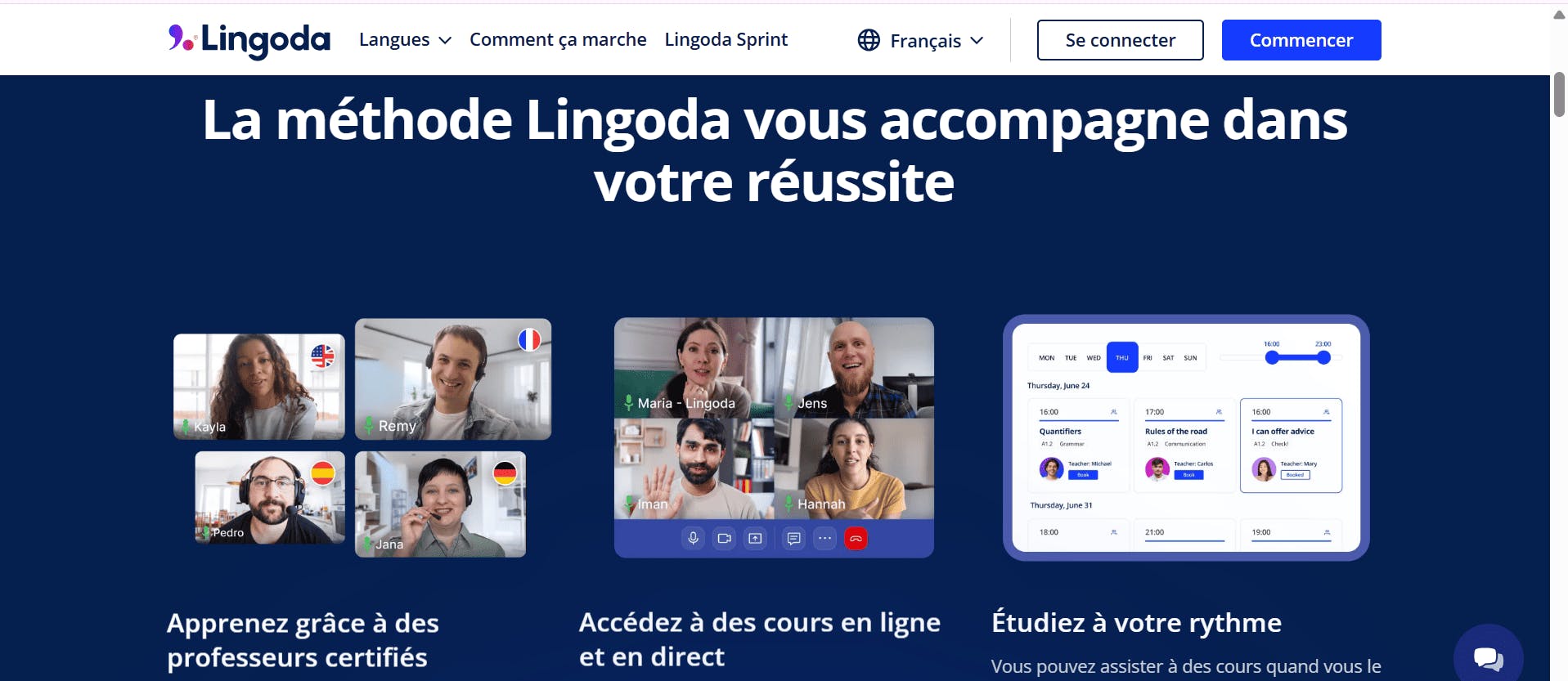Click the microphone icon in the call toolbar

click(x=693, y=539)
